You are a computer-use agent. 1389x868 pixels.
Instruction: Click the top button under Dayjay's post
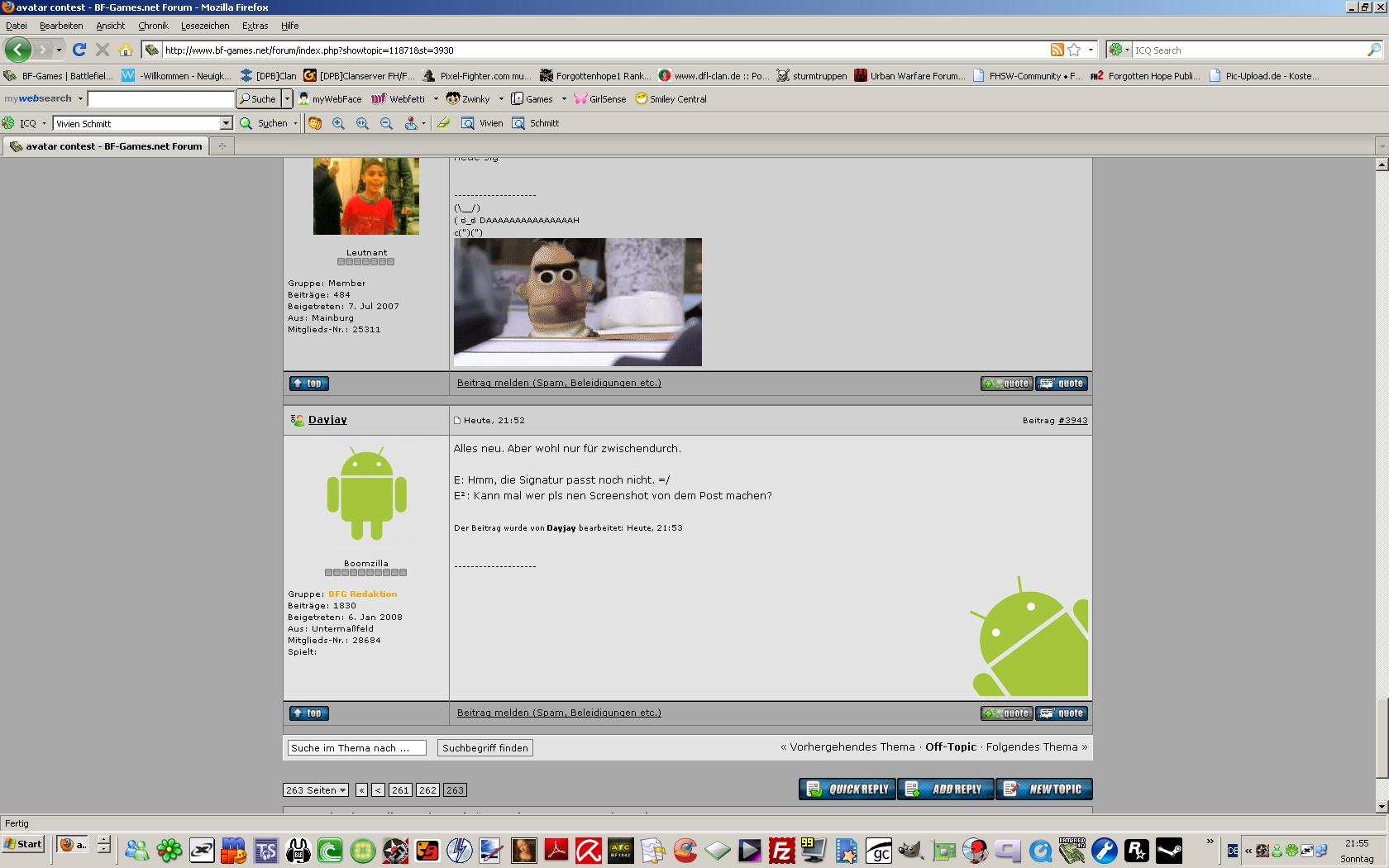tap(309, 713)
